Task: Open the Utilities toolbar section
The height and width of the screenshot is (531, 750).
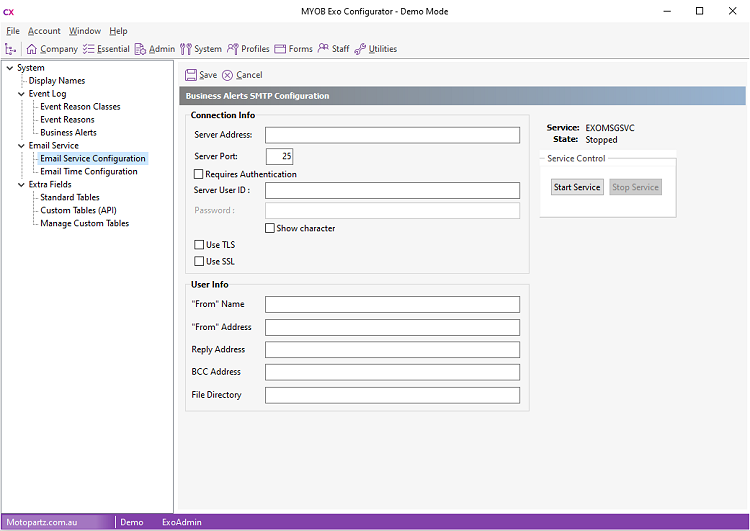Action: pos(376,49)
